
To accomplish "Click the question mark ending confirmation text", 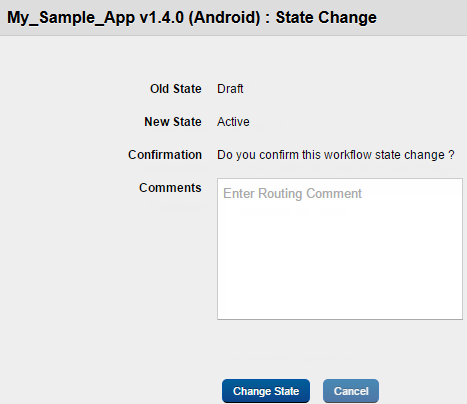I will pos(451,155).
